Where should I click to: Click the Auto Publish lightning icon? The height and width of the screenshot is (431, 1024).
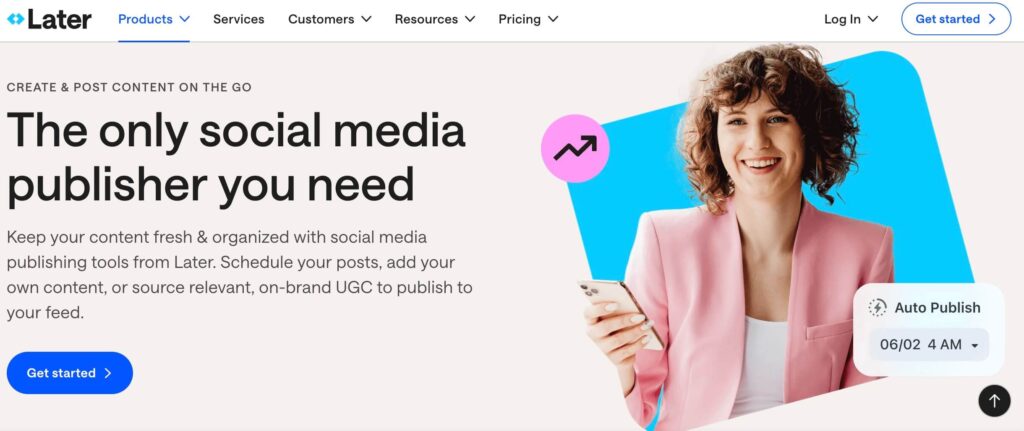pos(878,308)
